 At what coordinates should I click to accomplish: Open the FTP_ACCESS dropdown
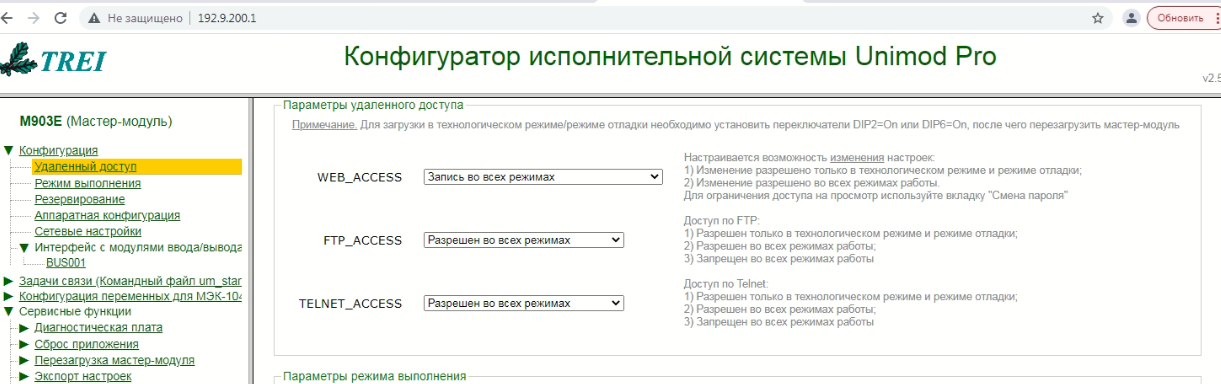click(x=523, y=240)
